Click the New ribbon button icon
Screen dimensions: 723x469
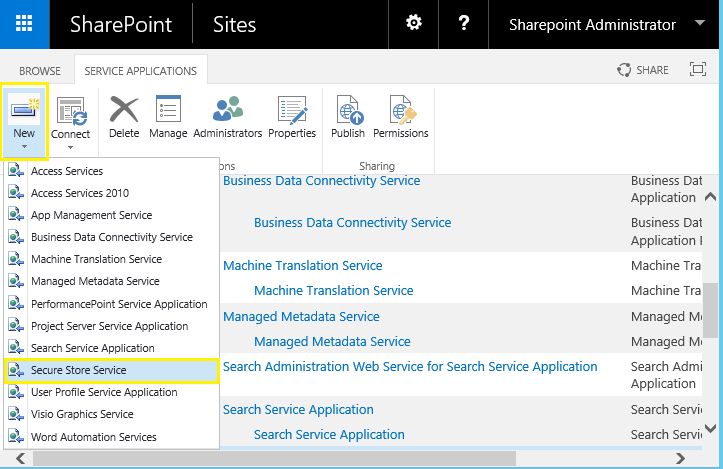[25, 110]
